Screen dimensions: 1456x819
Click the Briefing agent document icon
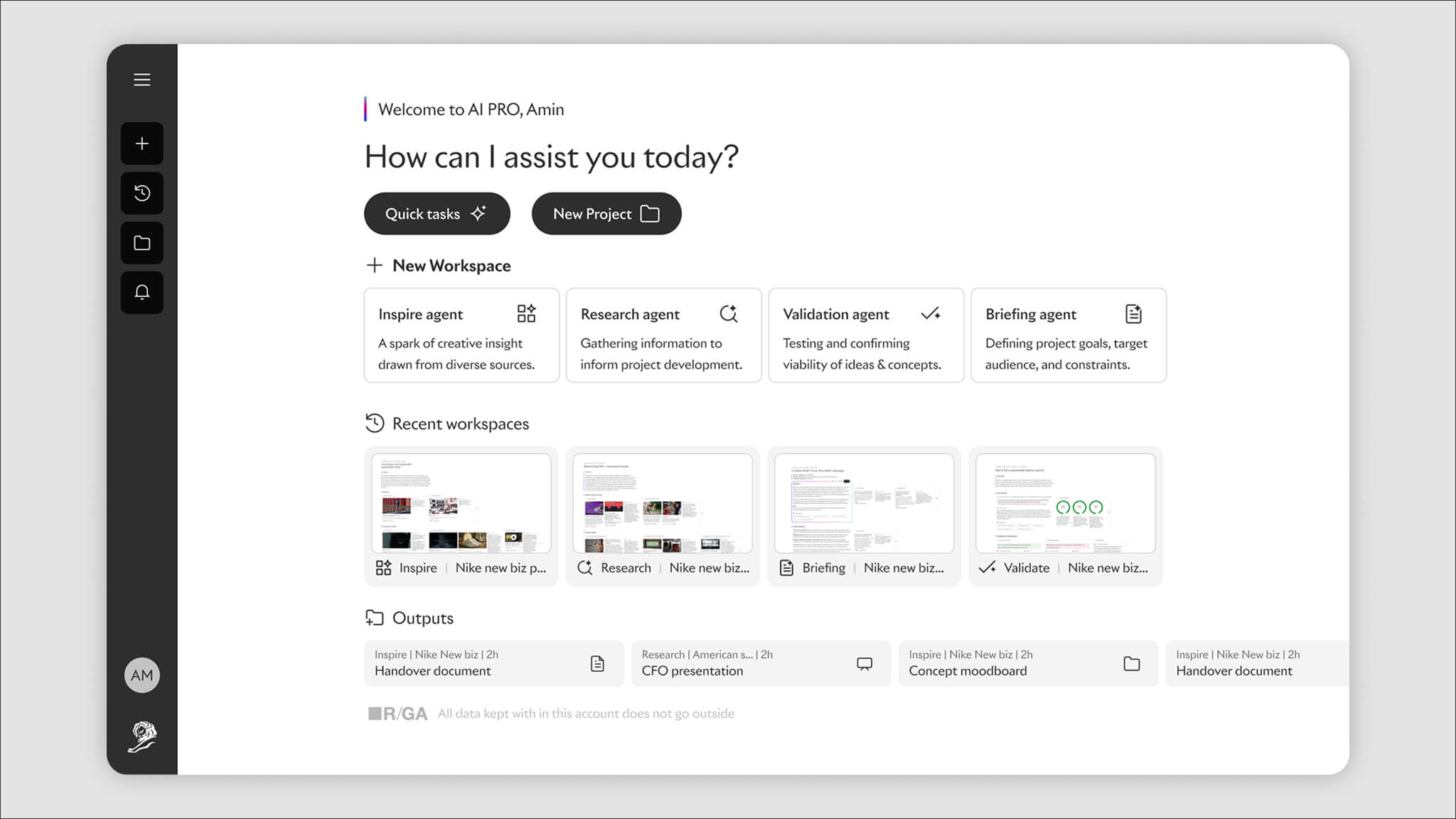click(x=1133, y=314)
